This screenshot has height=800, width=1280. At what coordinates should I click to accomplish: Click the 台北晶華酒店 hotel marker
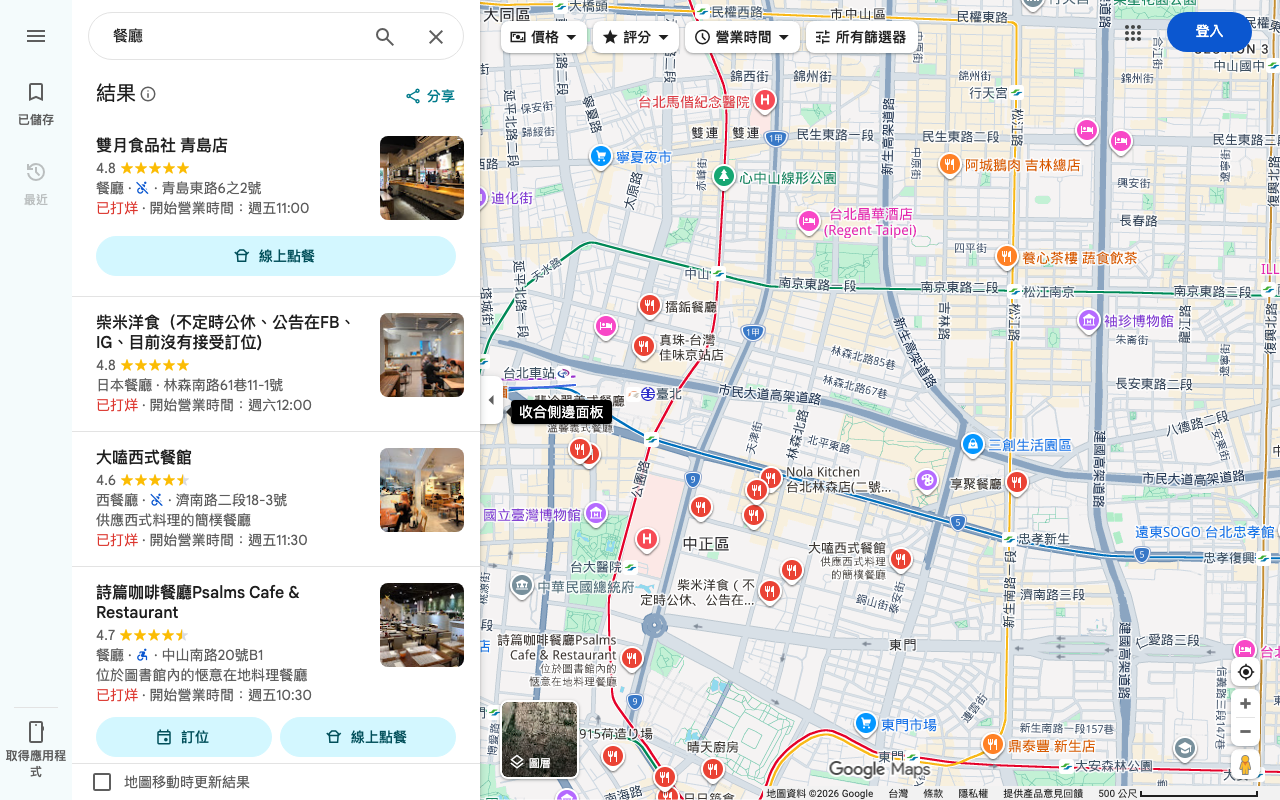point(808,221)
